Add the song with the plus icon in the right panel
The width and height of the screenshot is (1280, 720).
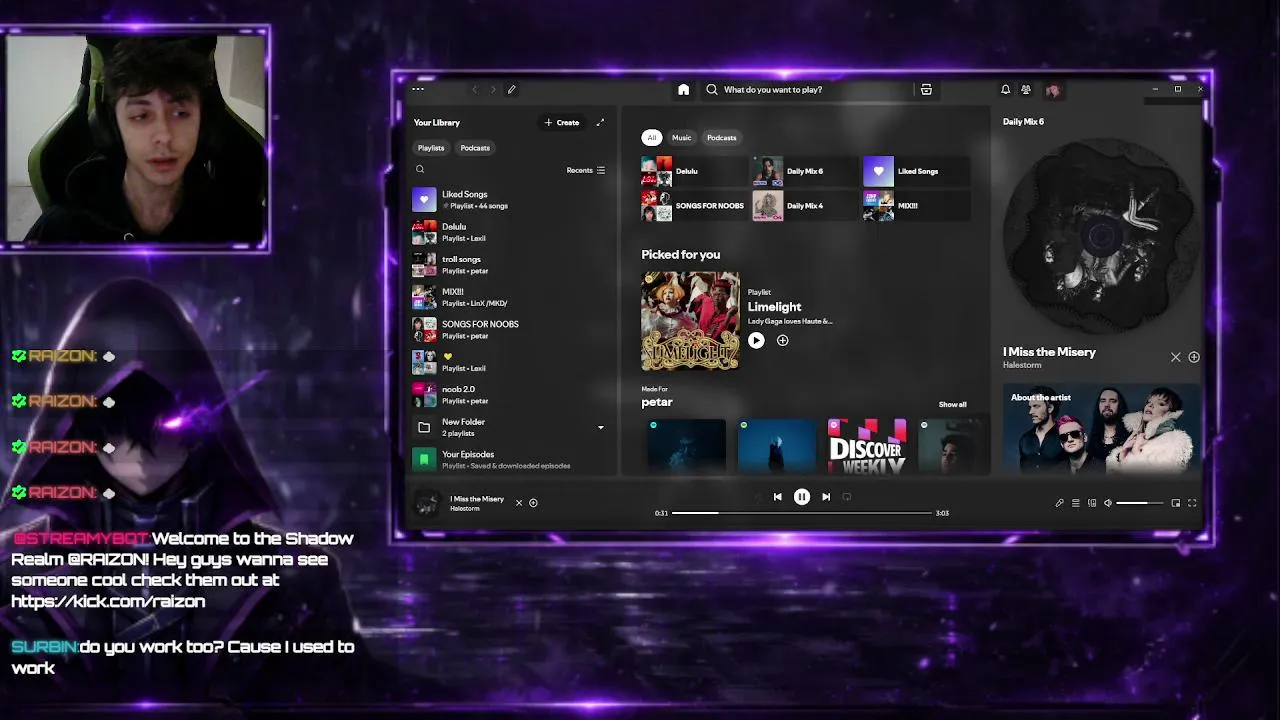click(x=1193, y=357)
